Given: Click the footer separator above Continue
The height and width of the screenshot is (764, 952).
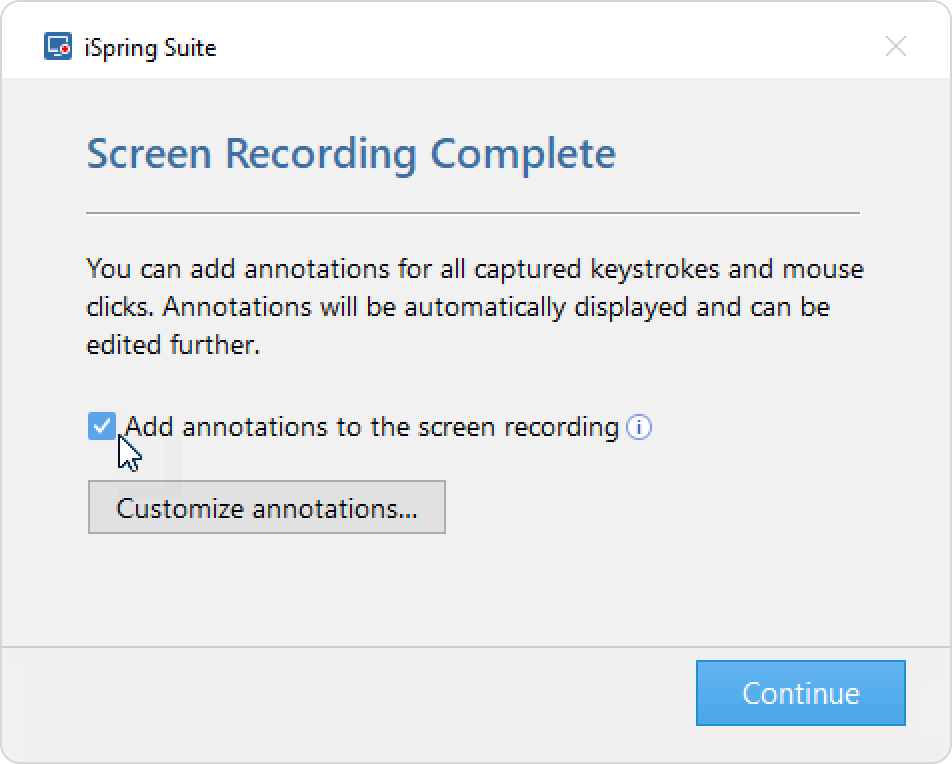Looking at the screenshot, I should [x=476, y=647].
